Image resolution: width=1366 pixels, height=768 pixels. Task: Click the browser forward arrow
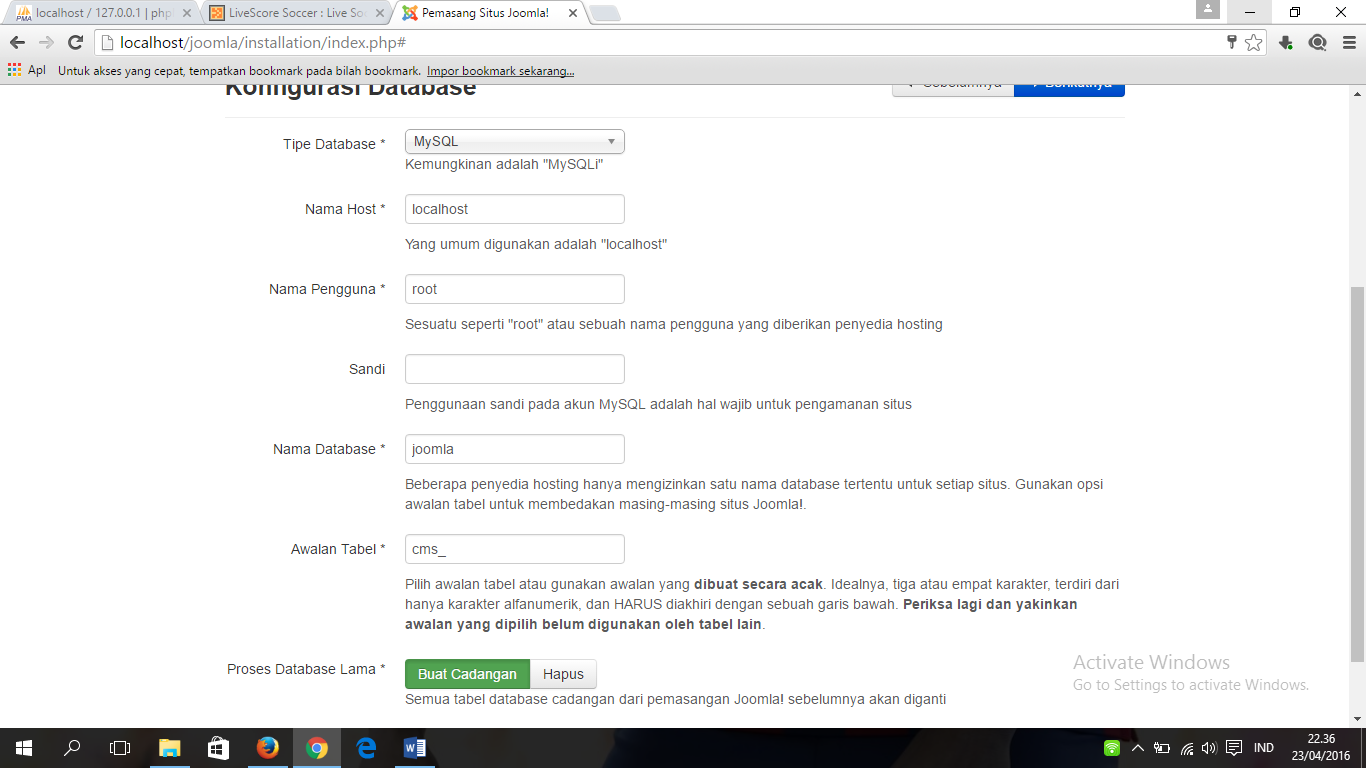coord(46,43)
